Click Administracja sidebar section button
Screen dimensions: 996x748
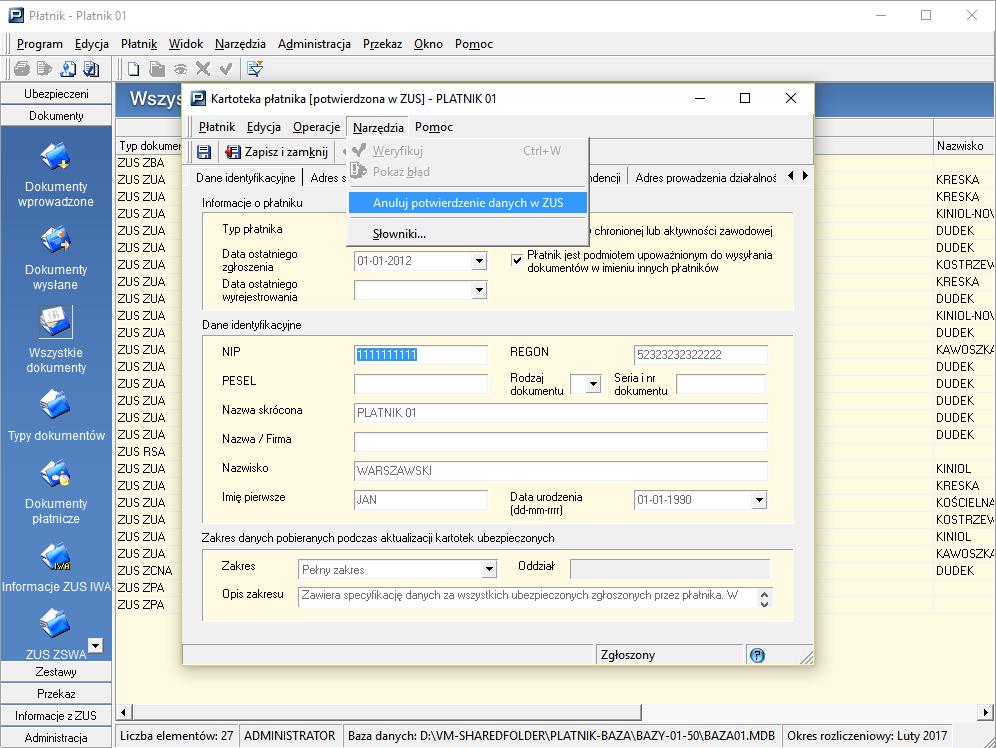pos(56,737)
